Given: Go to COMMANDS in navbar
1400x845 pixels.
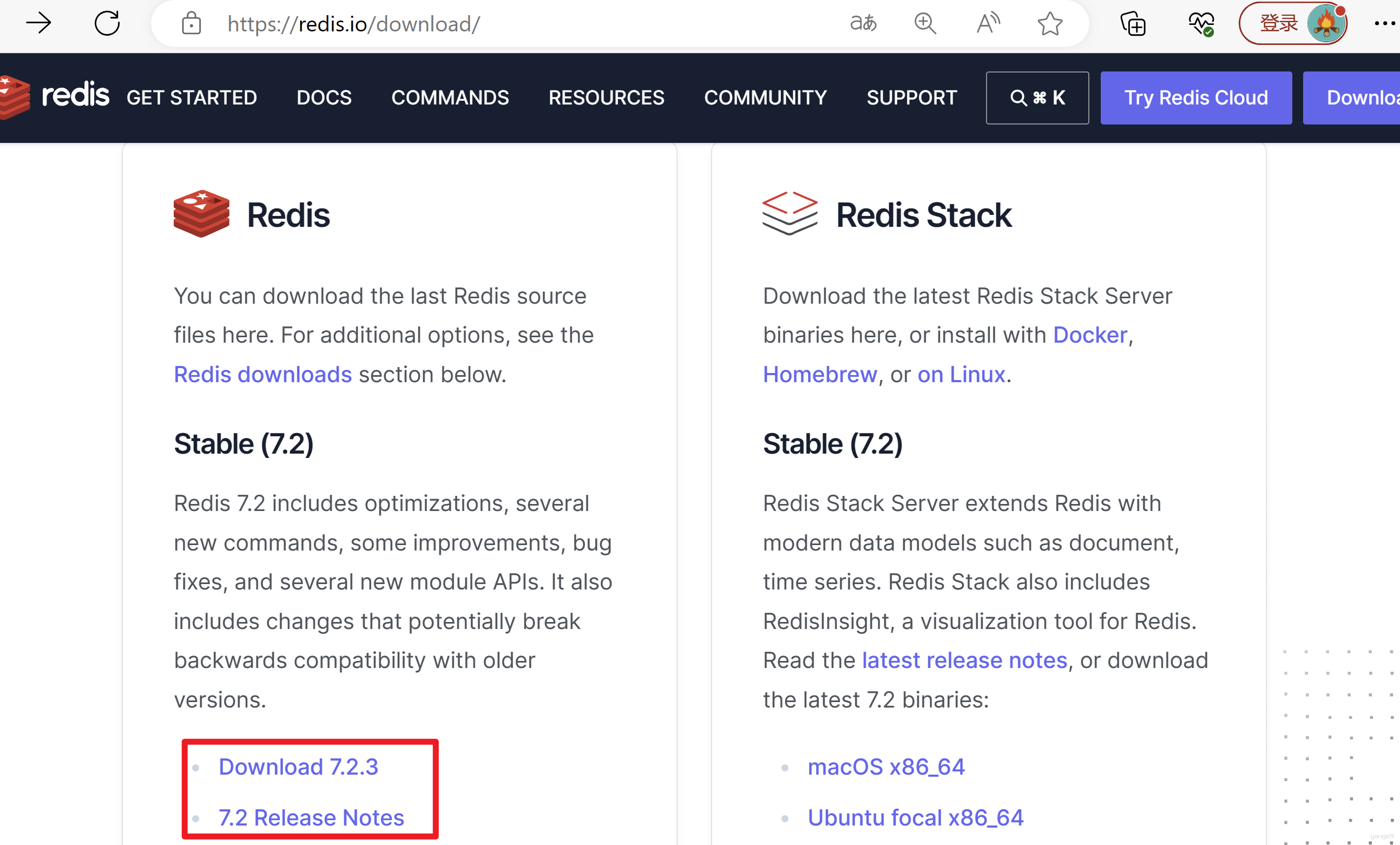Looking at the screenshot, I should [450, 98].
